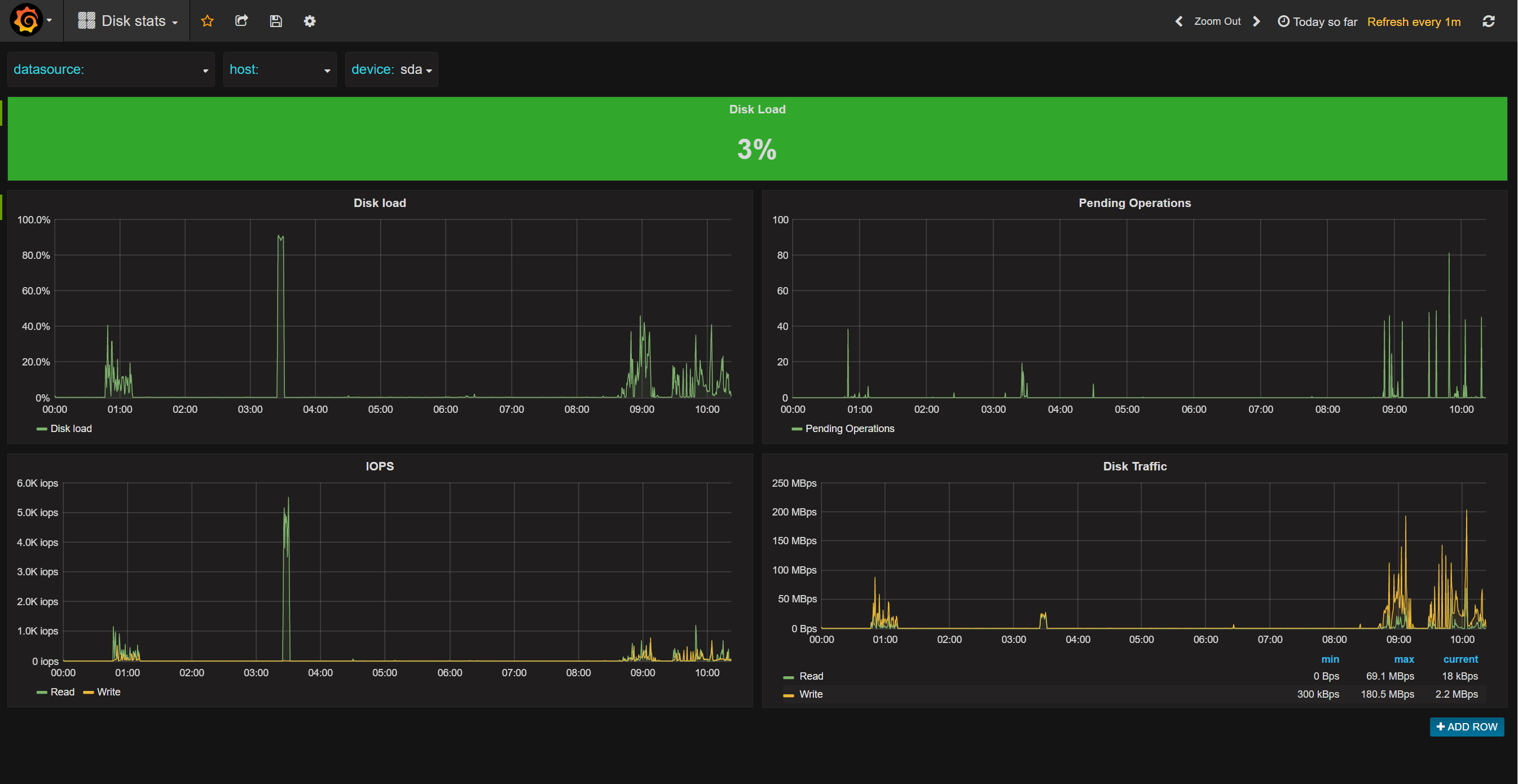Image resolution: width=1518 pixels, height=784 pixels.
Task: Toggle the Read series in IOPS legend
Action: coord(62,691)
